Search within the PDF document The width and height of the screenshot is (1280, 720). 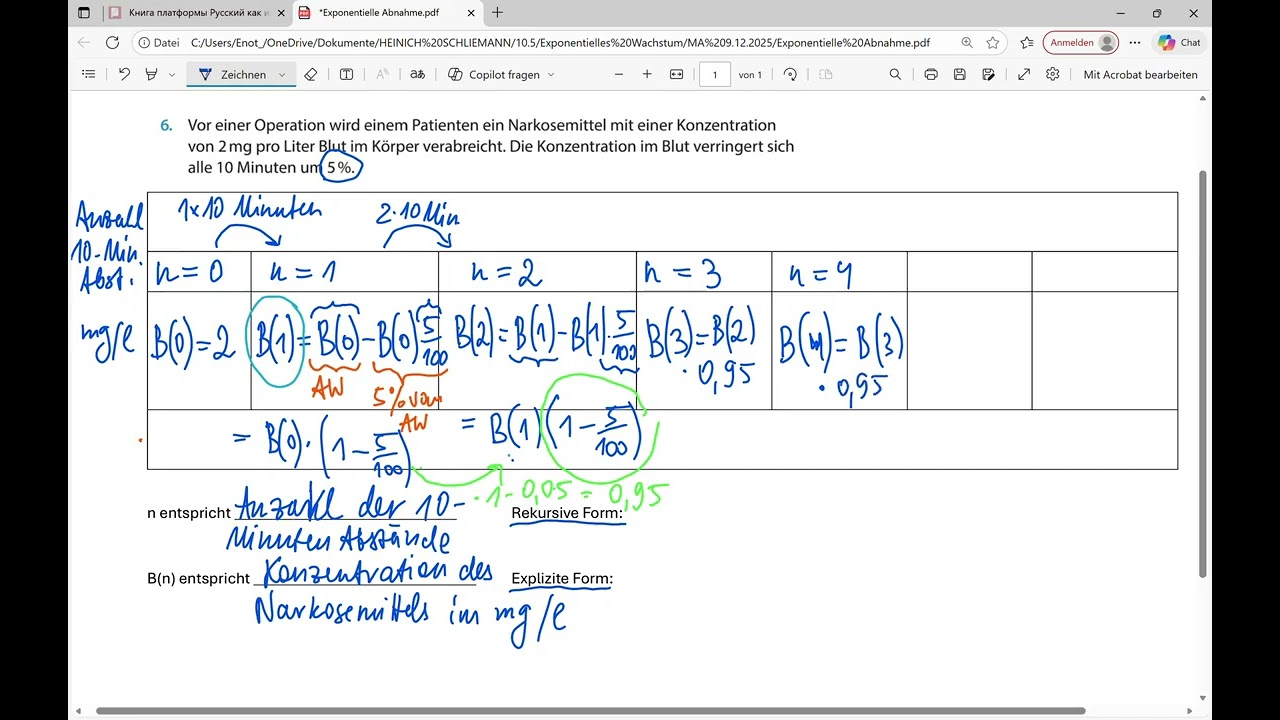[895, 74]
